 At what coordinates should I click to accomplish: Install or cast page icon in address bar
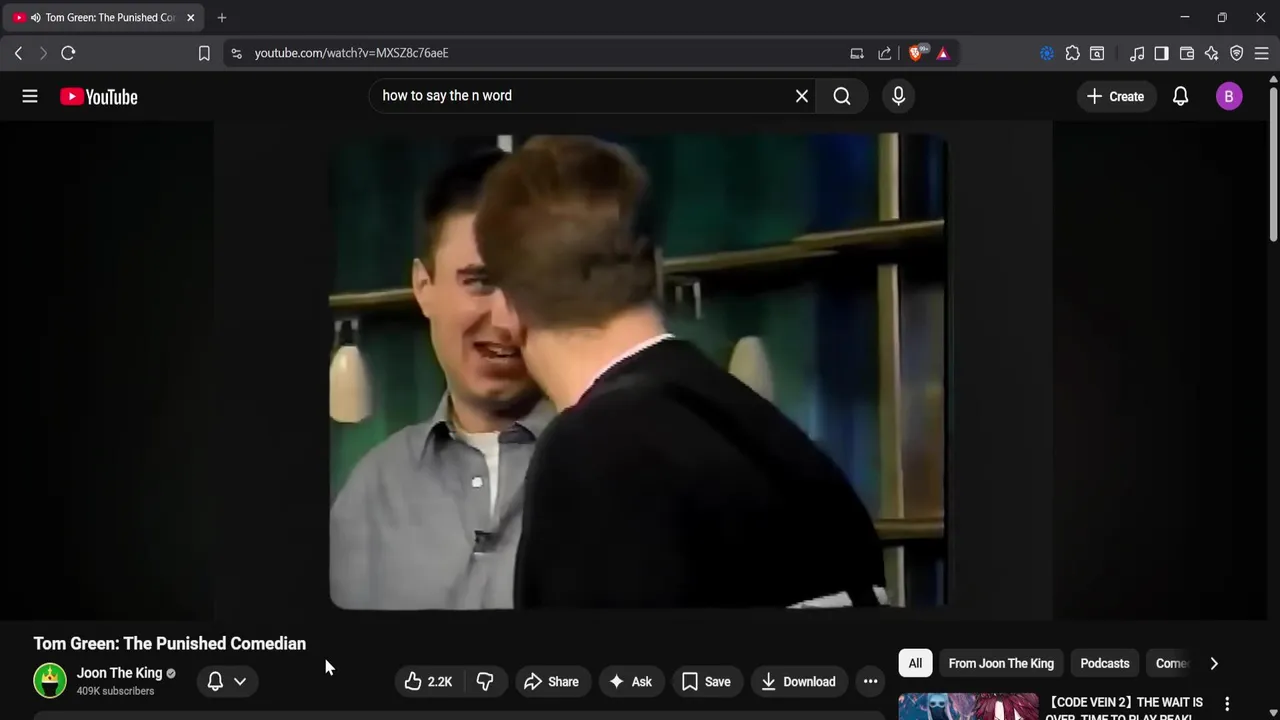point(857,53)
